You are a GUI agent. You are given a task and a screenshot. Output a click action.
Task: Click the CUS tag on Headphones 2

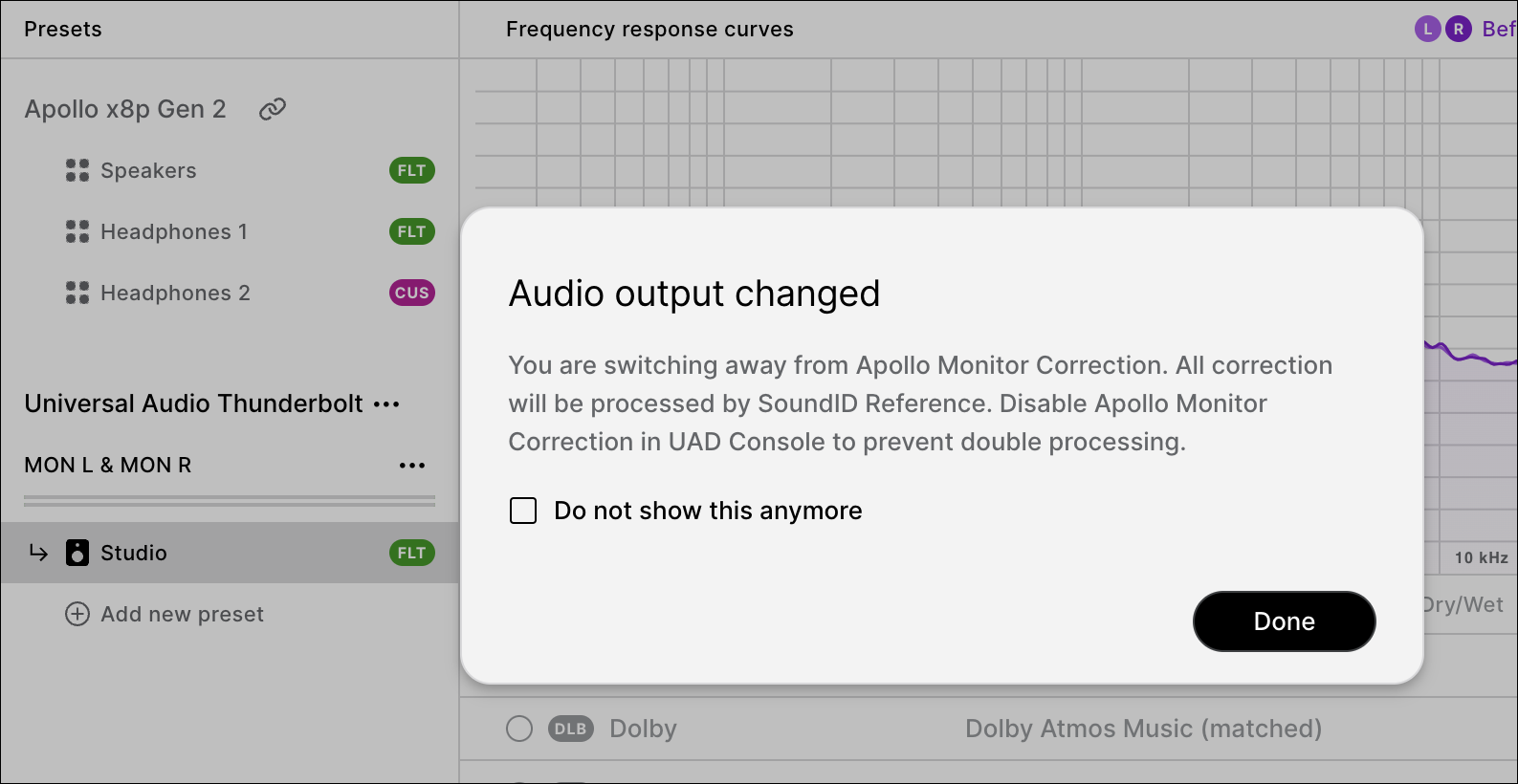pos(411,293)
